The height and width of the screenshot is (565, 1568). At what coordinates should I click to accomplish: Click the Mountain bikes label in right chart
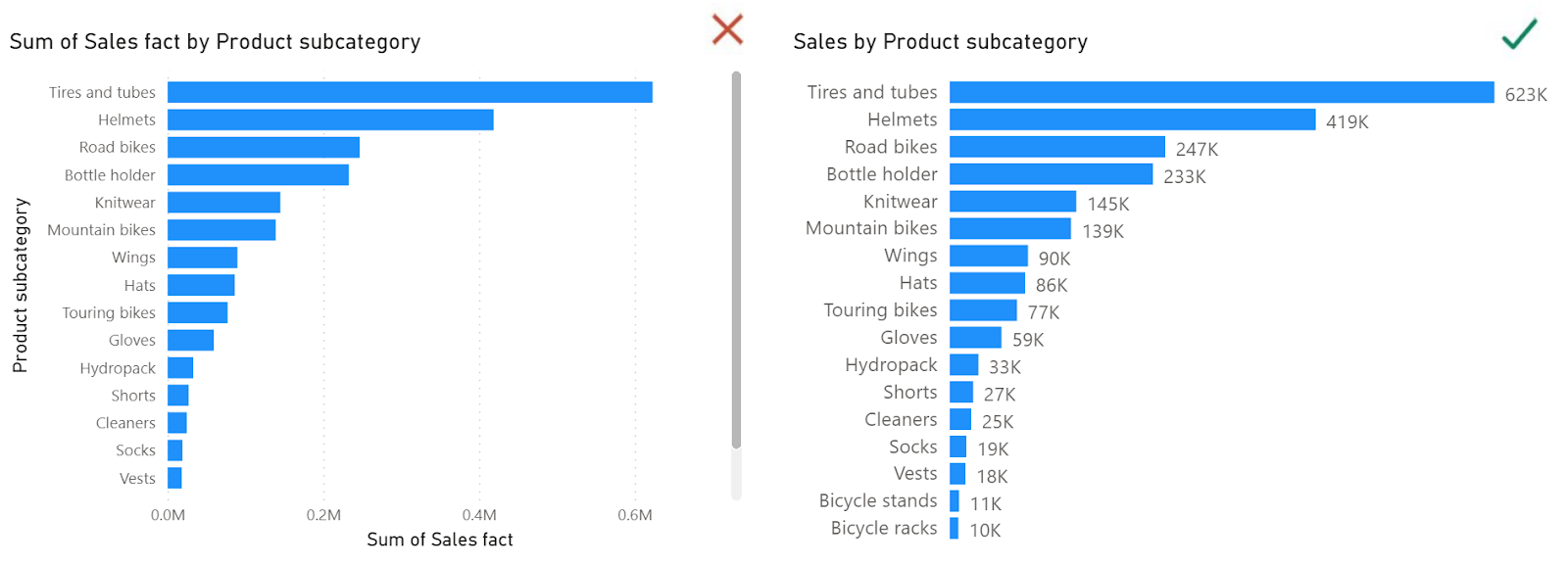(871, 228)
